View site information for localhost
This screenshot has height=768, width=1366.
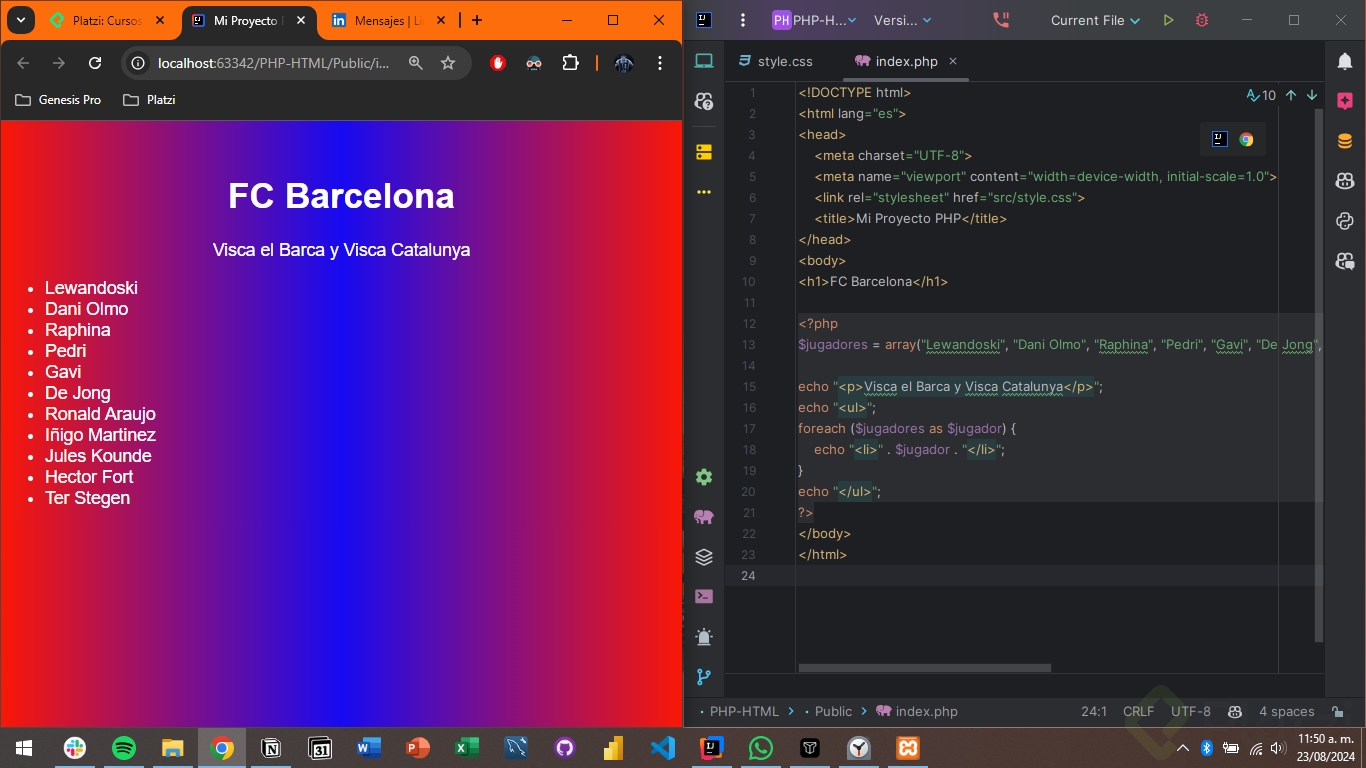point(139,63)
